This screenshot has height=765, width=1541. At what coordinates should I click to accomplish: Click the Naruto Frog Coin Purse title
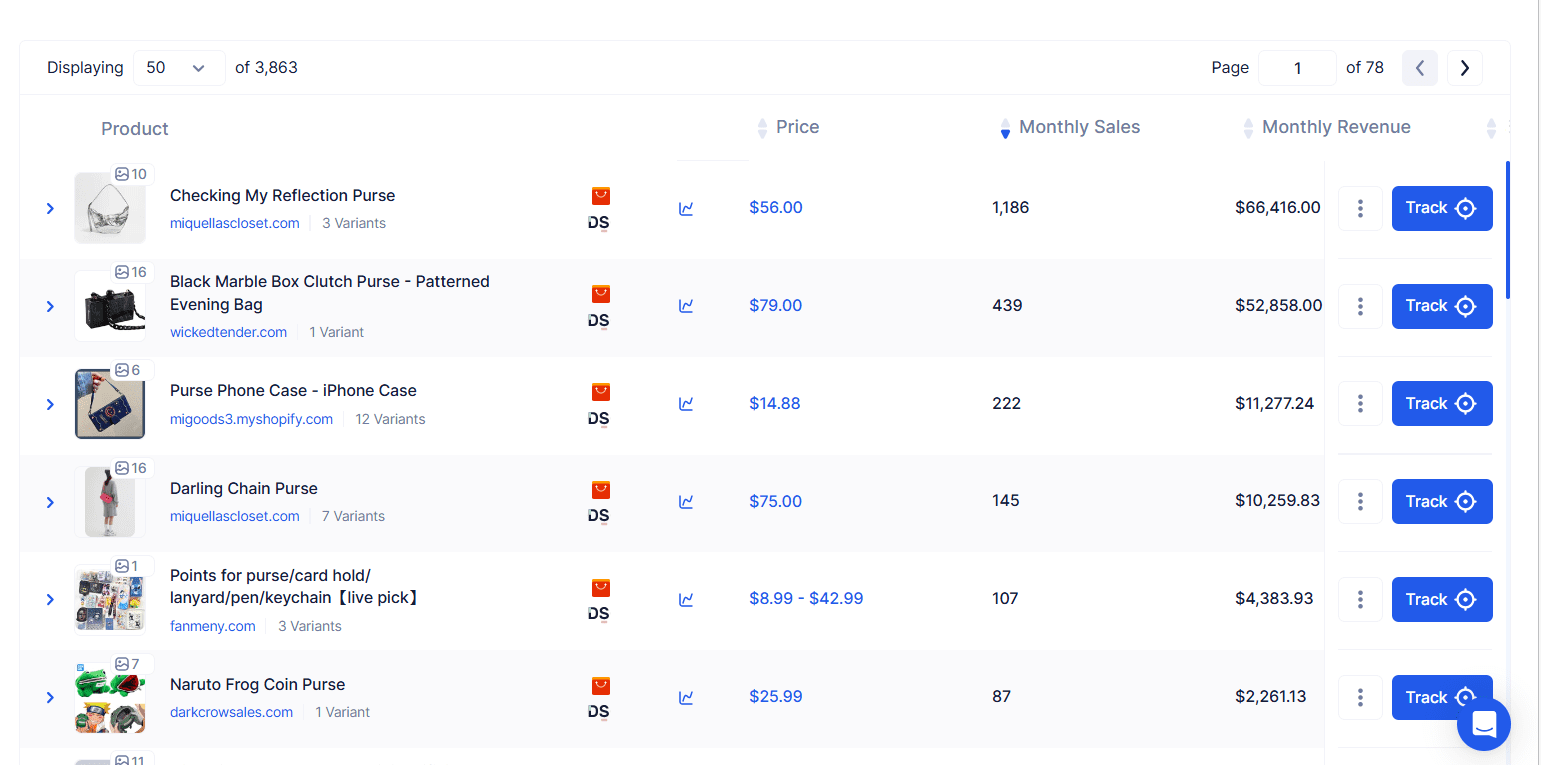[257, 685]
